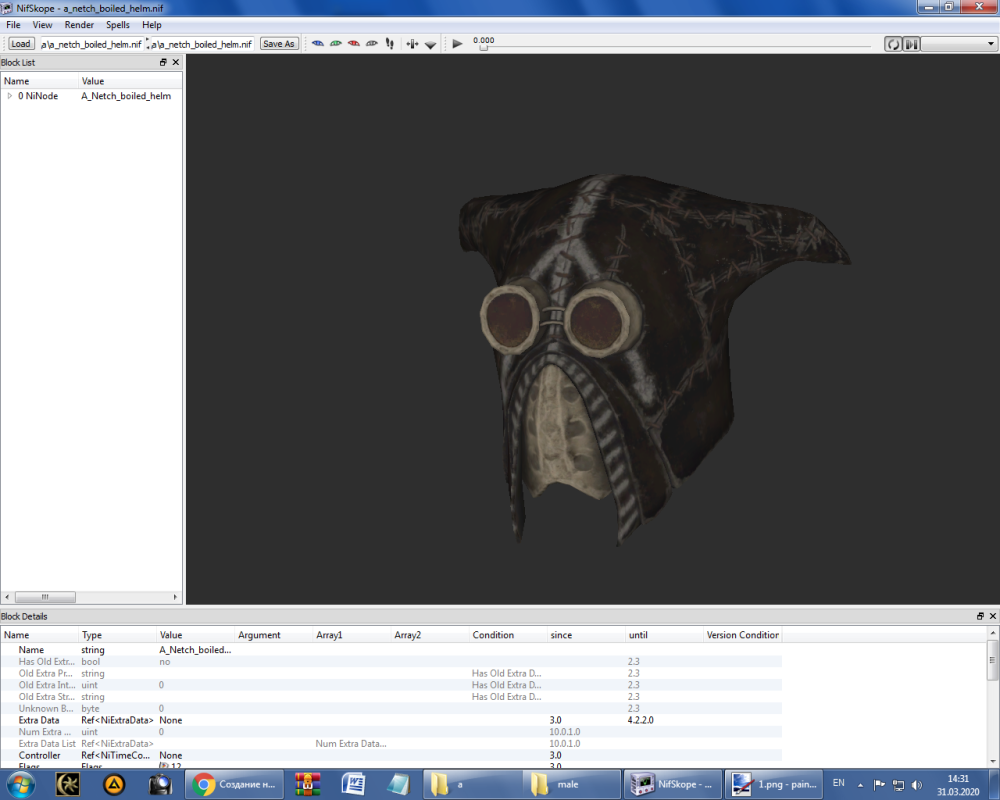Viewport: 1000px width, 800px height.
Task: Select the Controller row
Action: pyautogui.click(x=392, y=755)
